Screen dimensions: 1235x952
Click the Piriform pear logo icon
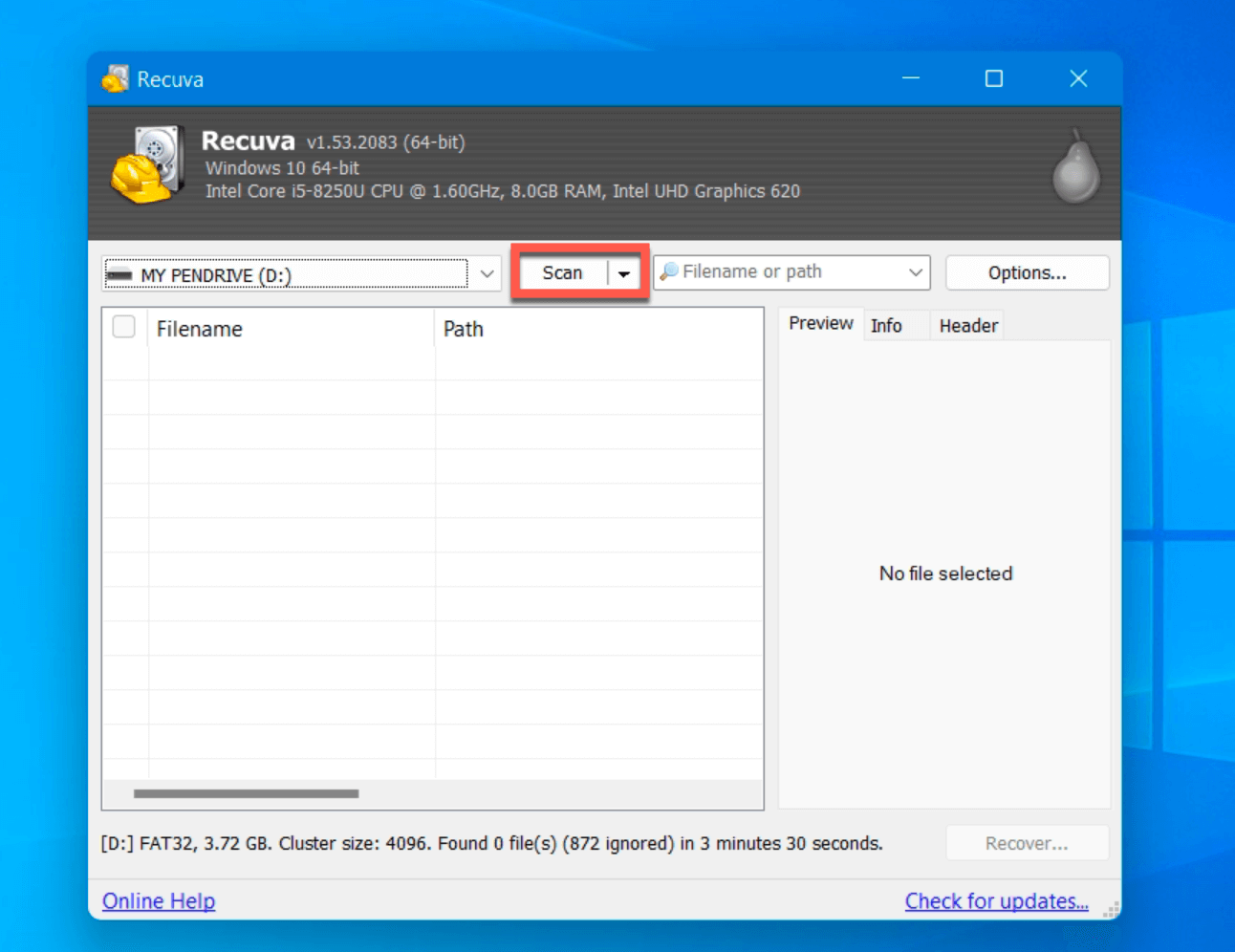click(1076, 166)
